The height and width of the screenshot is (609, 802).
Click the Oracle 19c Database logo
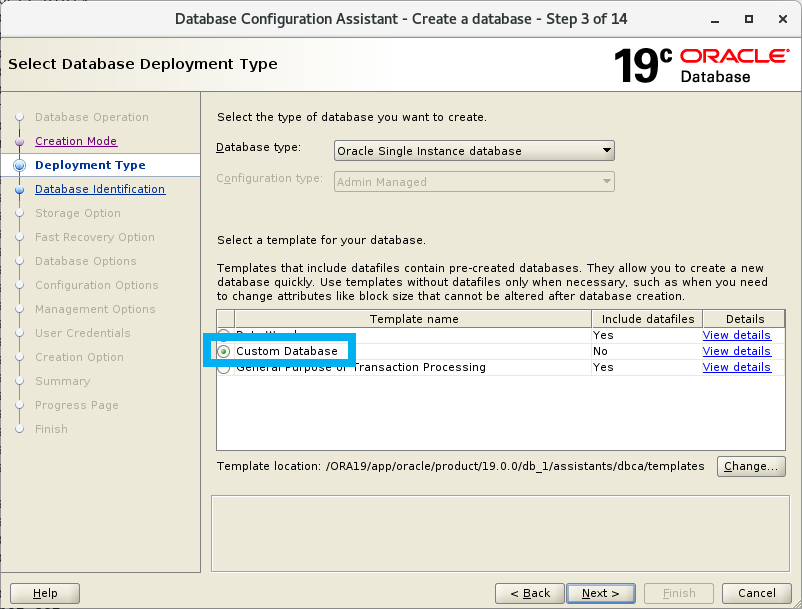coord(701,65)
